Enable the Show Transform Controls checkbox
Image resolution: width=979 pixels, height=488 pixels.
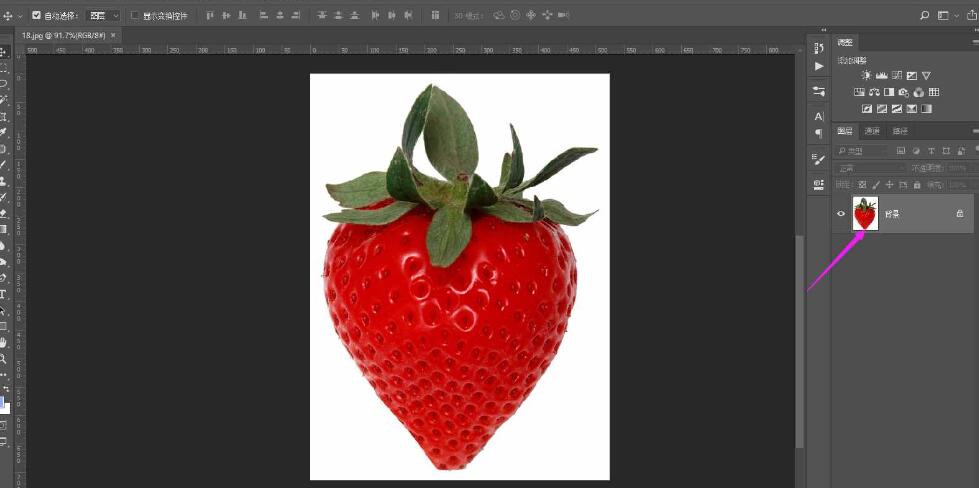point(135,15)
